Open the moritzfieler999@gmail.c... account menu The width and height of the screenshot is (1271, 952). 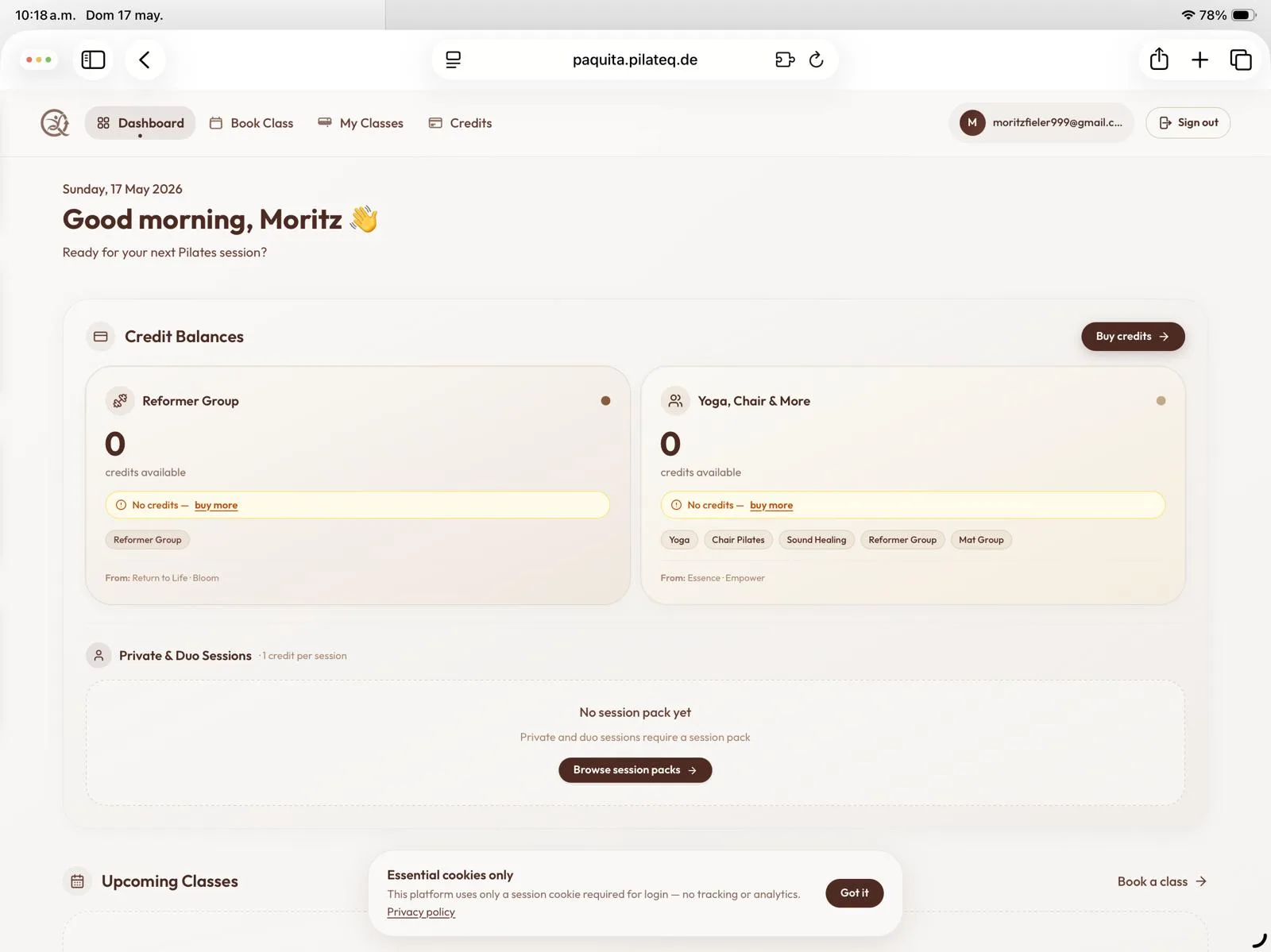coord(1041,122)
